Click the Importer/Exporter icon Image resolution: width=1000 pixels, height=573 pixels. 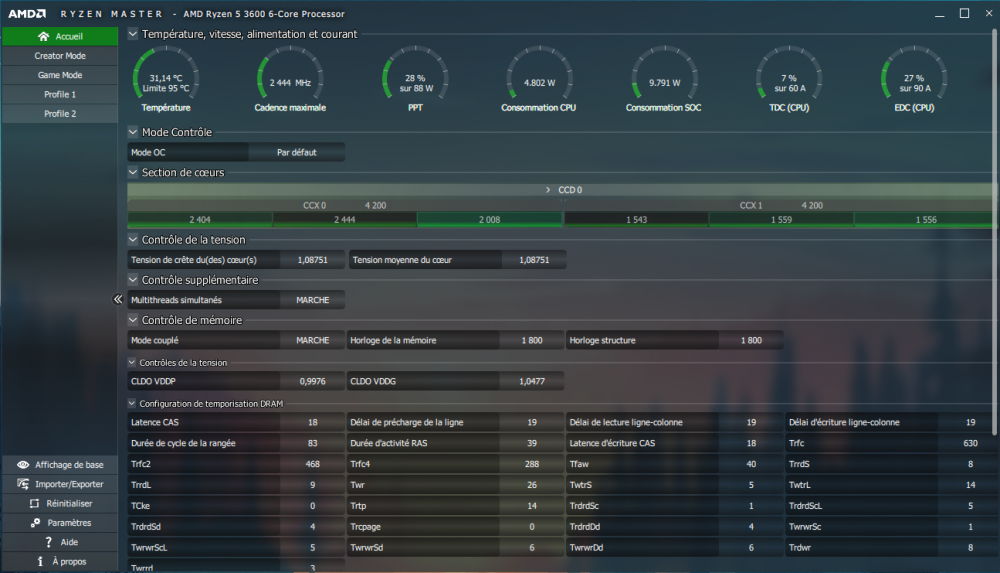coord(23,484)
